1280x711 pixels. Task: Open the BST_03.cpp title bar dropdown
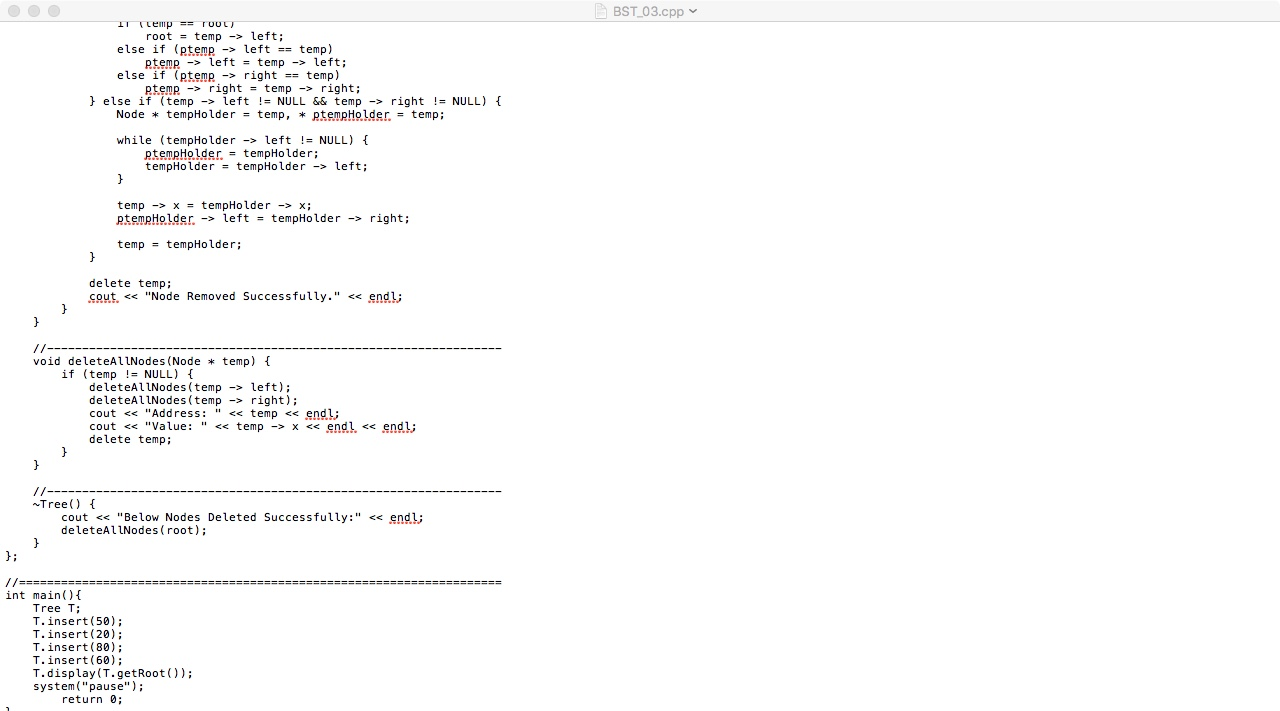tap(692, 11)
